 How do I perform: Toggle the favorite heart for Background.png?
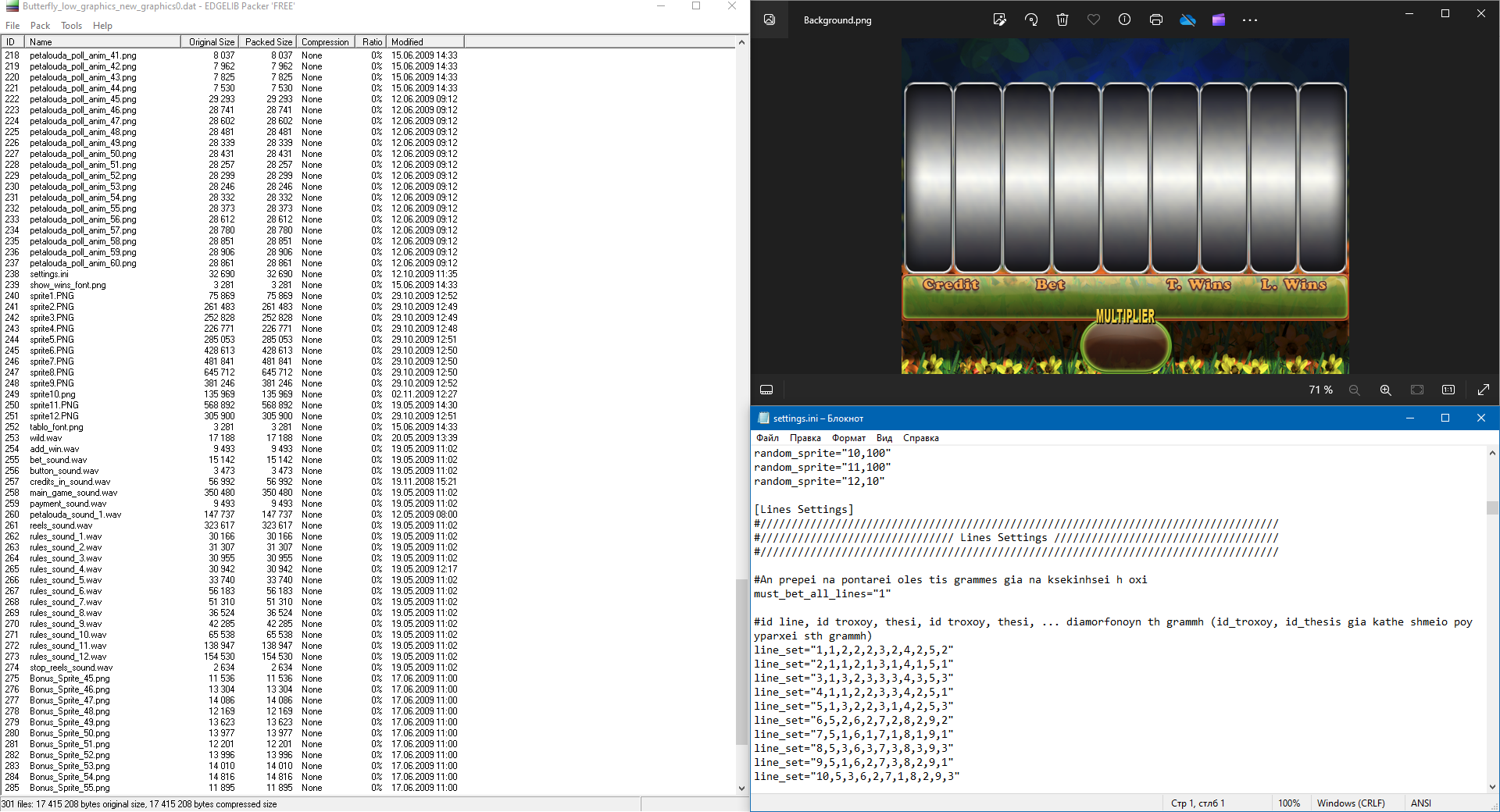(x=1094, y=20)
